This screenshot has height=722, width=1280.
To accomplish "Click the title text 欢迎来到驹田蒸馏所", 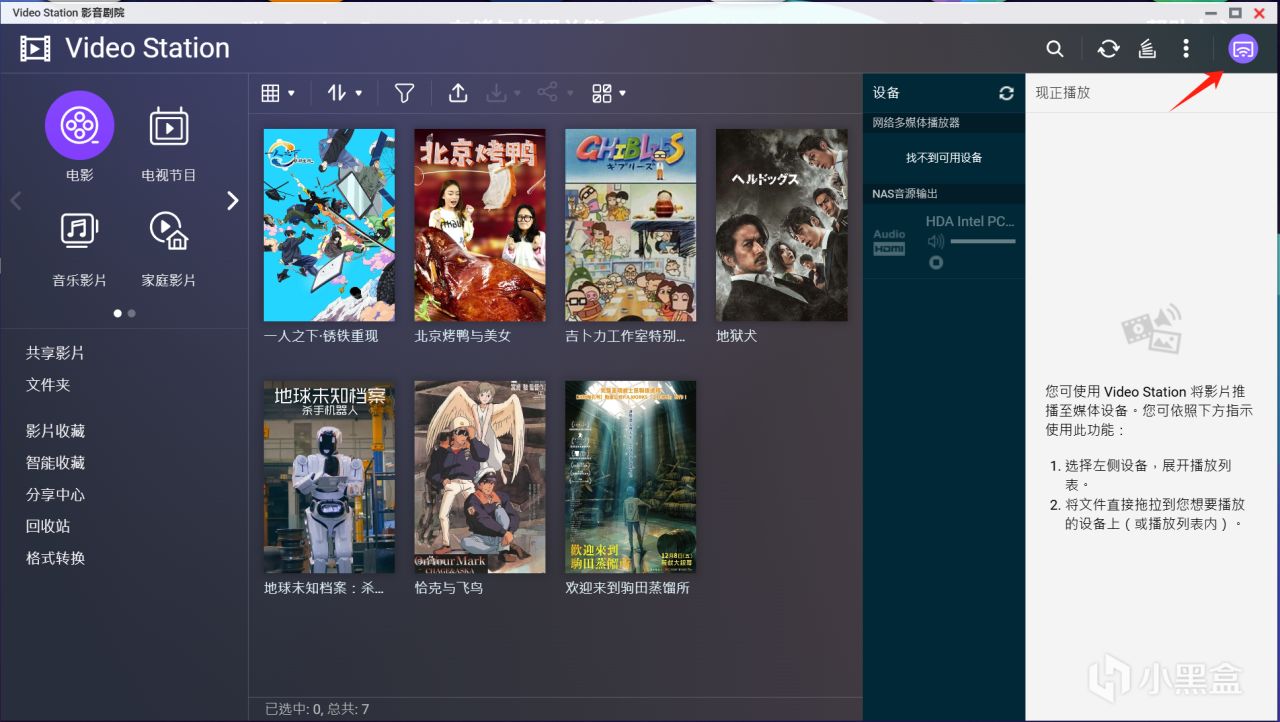I will (628, 588).
